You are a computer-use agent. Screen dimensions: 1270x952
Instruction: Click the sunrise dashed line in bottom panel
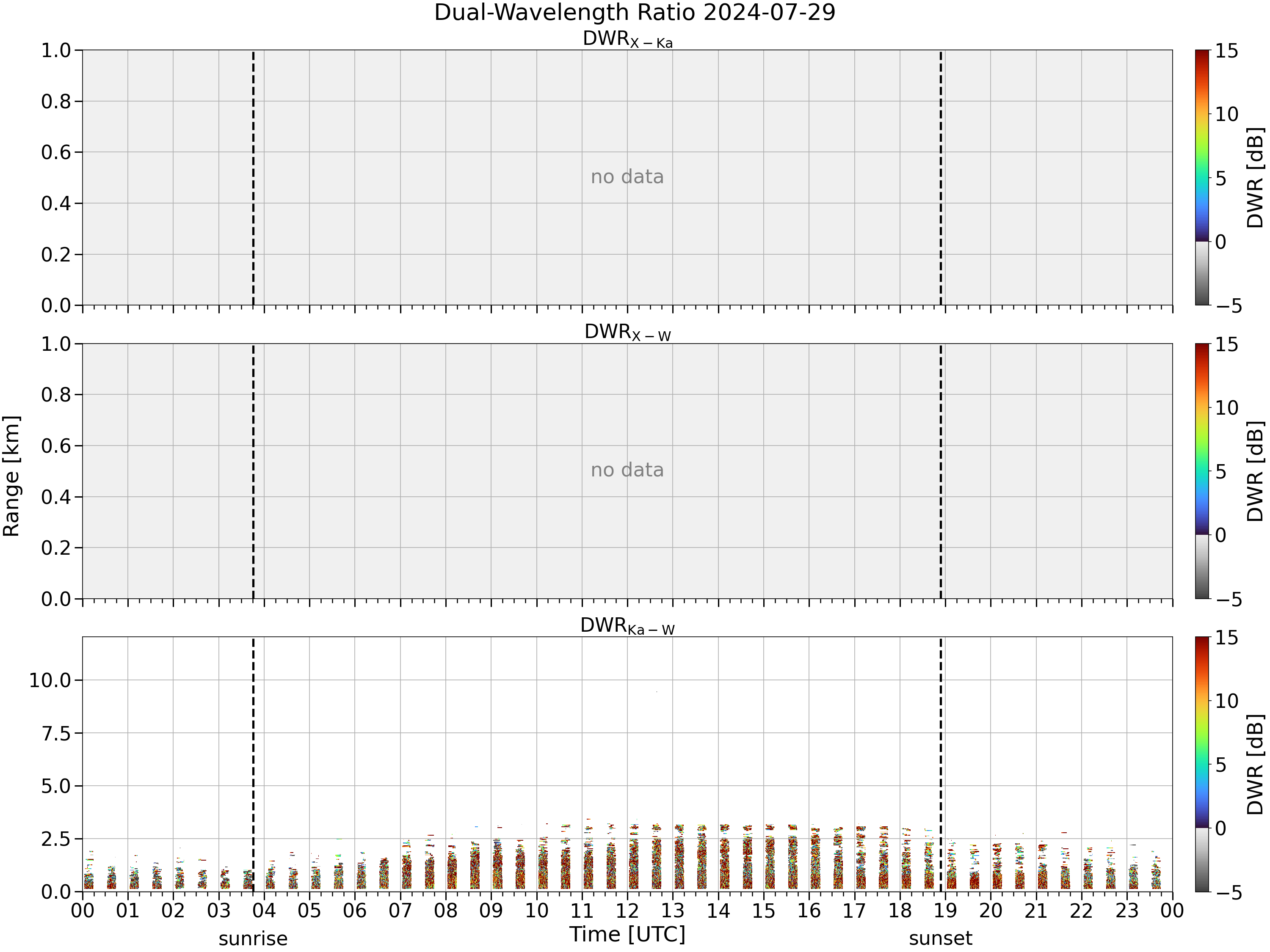253,765
